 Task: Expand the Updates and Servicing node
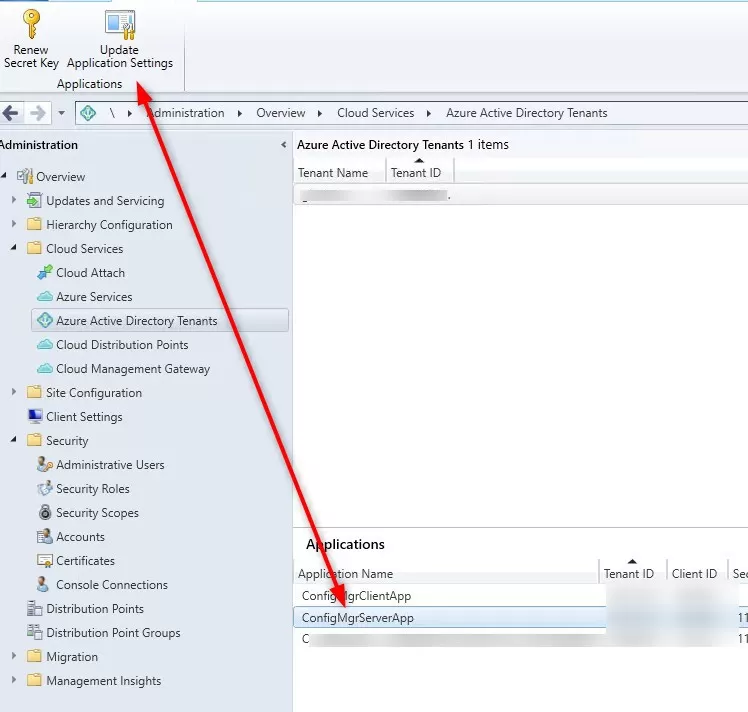tap(14, 200)
